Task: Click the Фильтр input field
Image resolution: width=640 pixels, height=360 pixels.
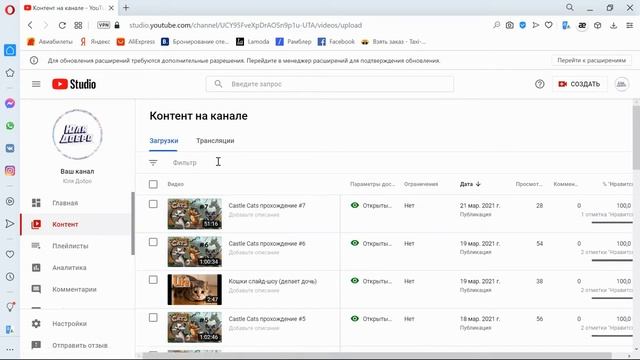Action: [x=184, y=163]
